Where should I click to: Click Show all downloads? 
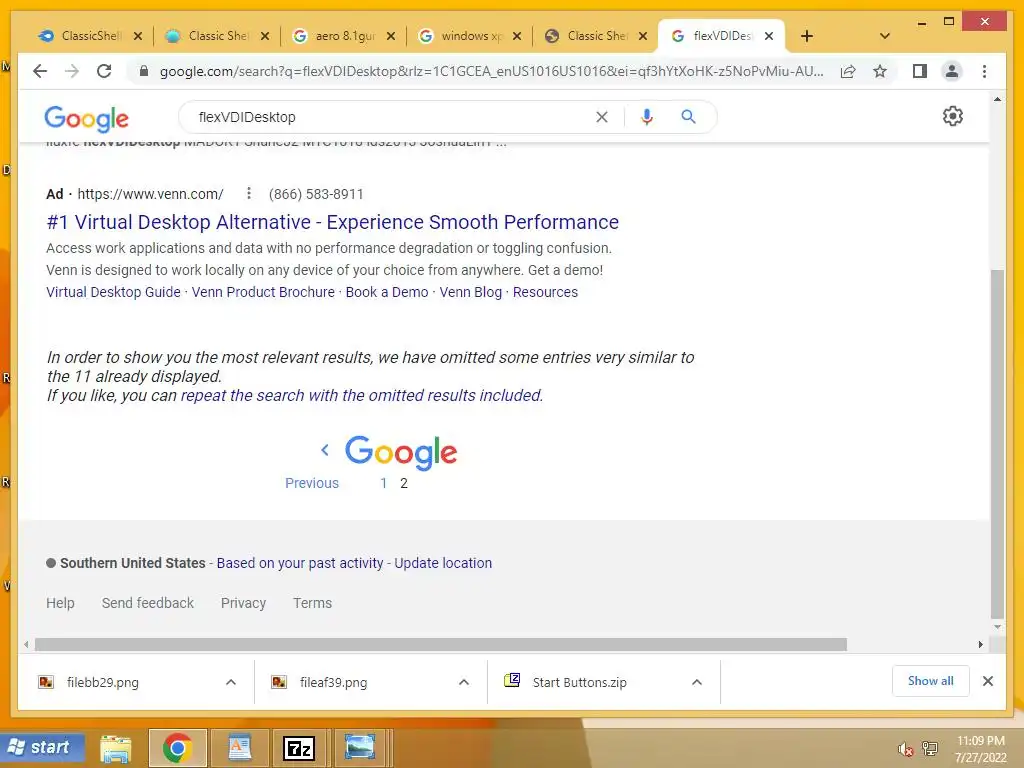coord(930,681)
